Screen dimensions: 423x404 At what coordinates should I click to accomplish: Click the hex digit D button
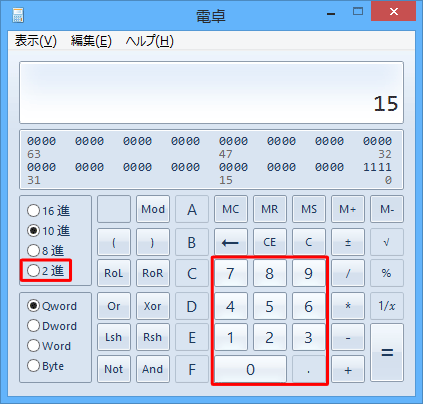point(192,306)
